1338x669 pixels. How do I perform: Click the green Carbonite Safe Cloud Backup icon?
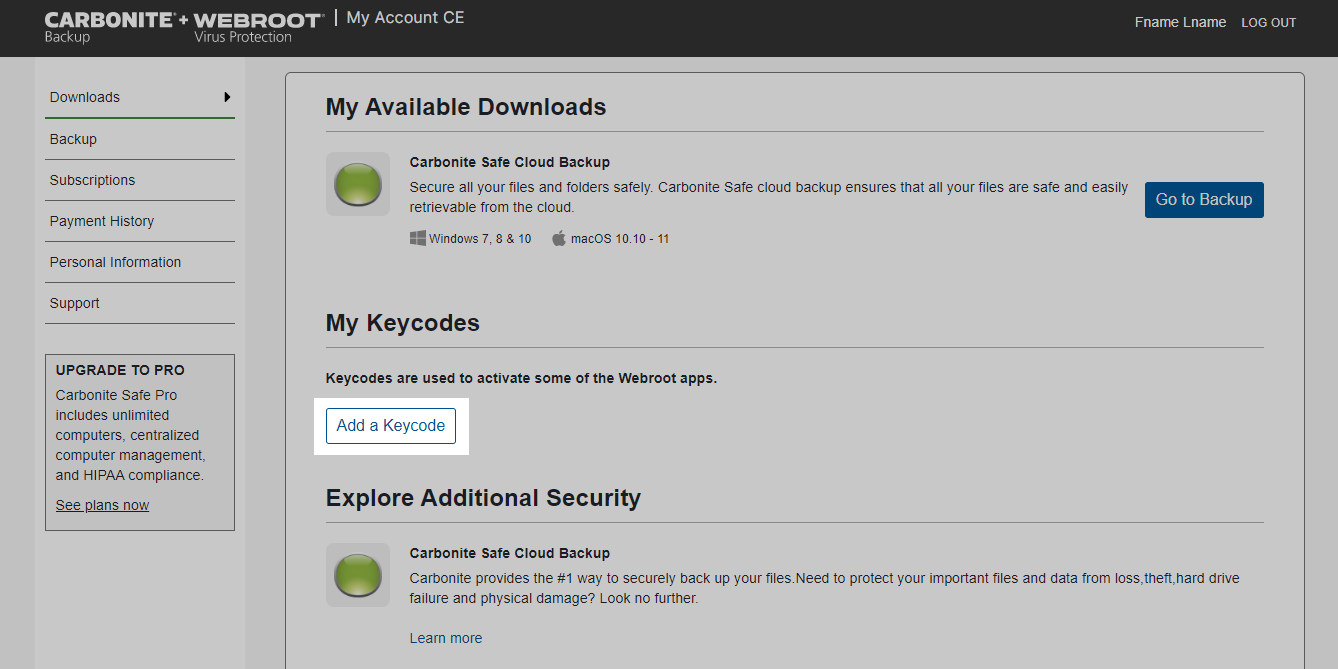click(357, 184)
